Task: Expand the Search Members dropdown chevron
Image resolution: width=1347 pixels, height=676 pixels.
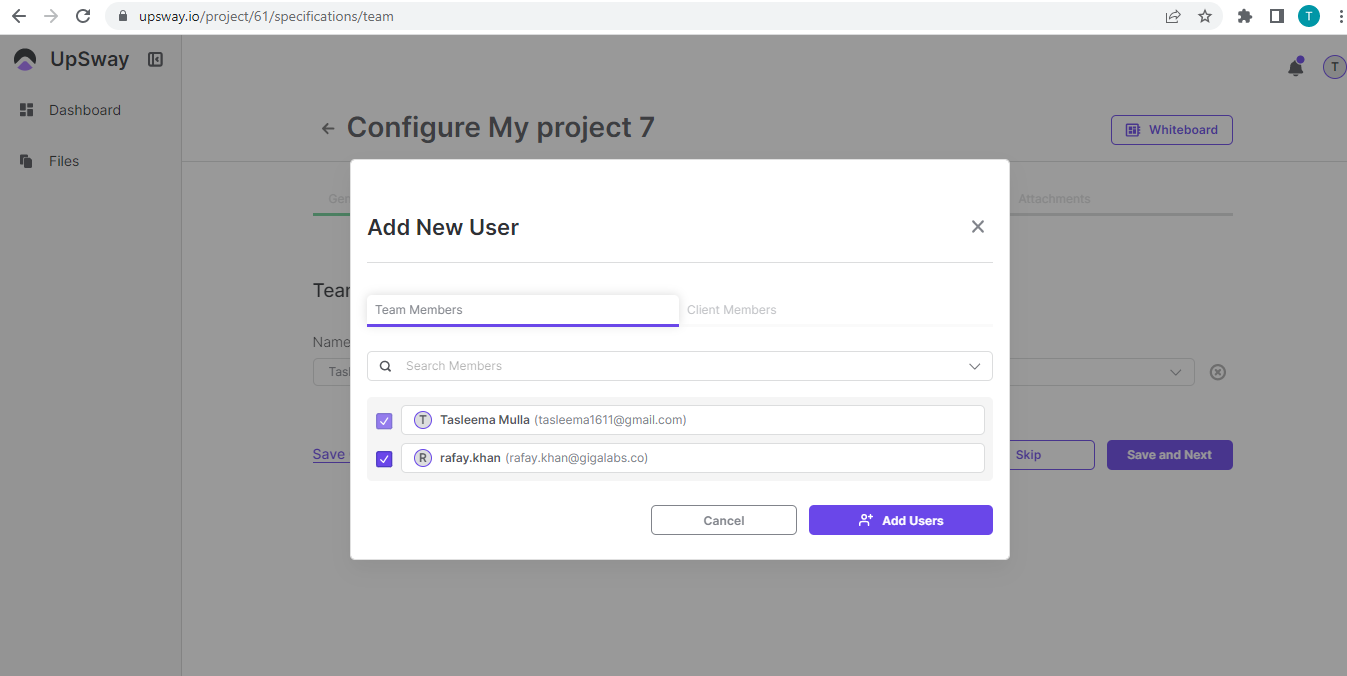Action: [x=974, y=366]
